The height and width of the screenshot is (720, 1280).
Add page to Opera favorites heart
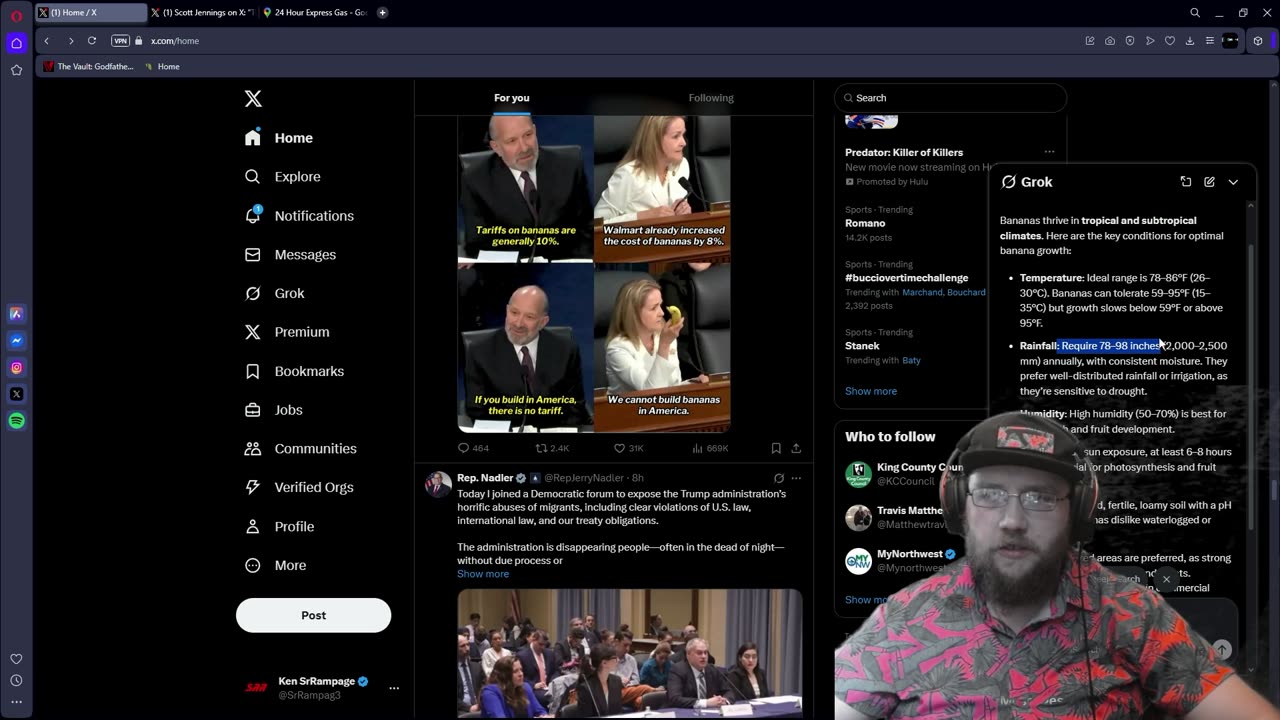coord(1170,41)
